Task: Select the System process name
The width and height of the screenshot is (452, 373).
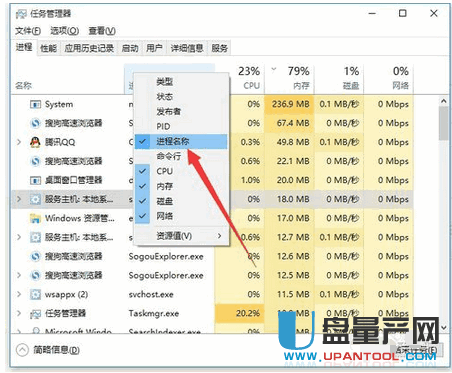Action: [x=59, y=104]
